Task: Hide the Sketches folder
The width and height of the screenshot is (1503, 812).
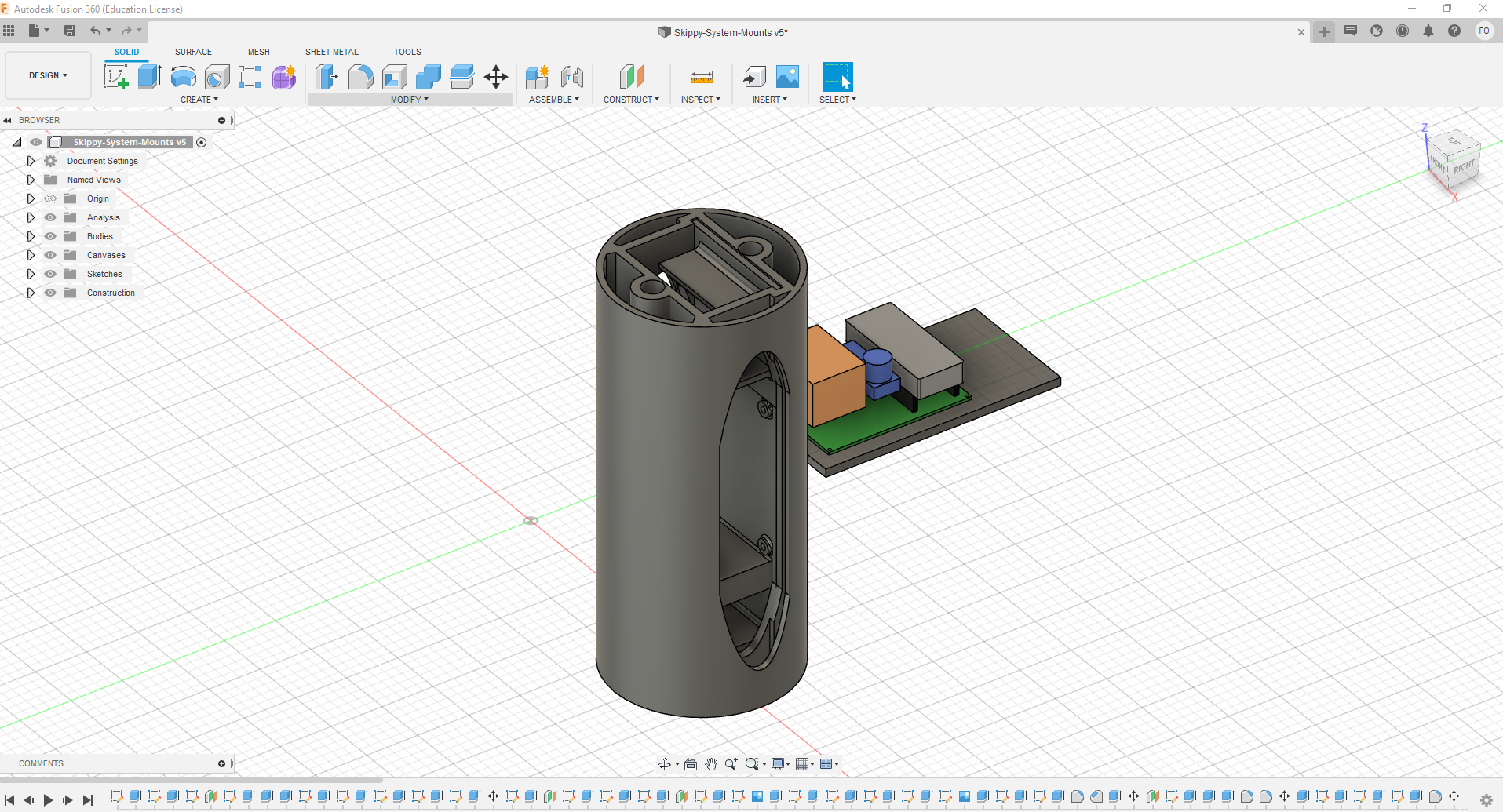Action: tap(50, 274)
